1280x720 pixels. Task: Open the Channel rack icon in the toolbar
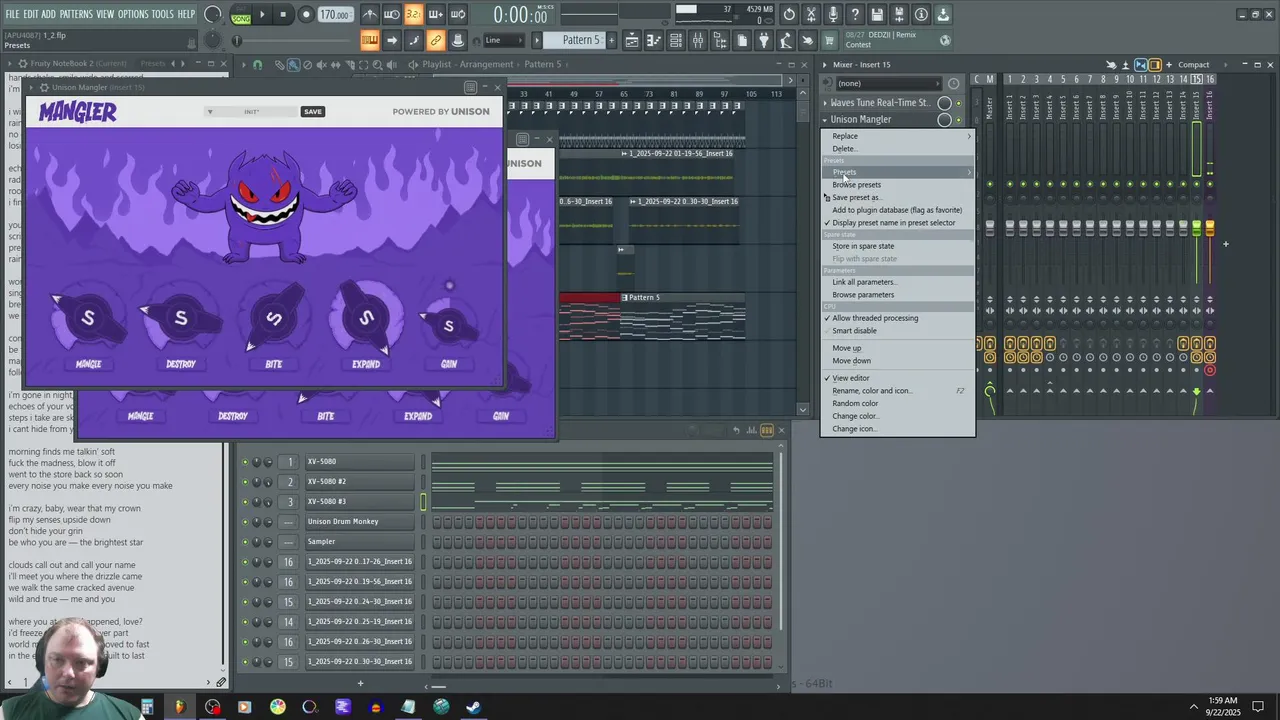676,41
